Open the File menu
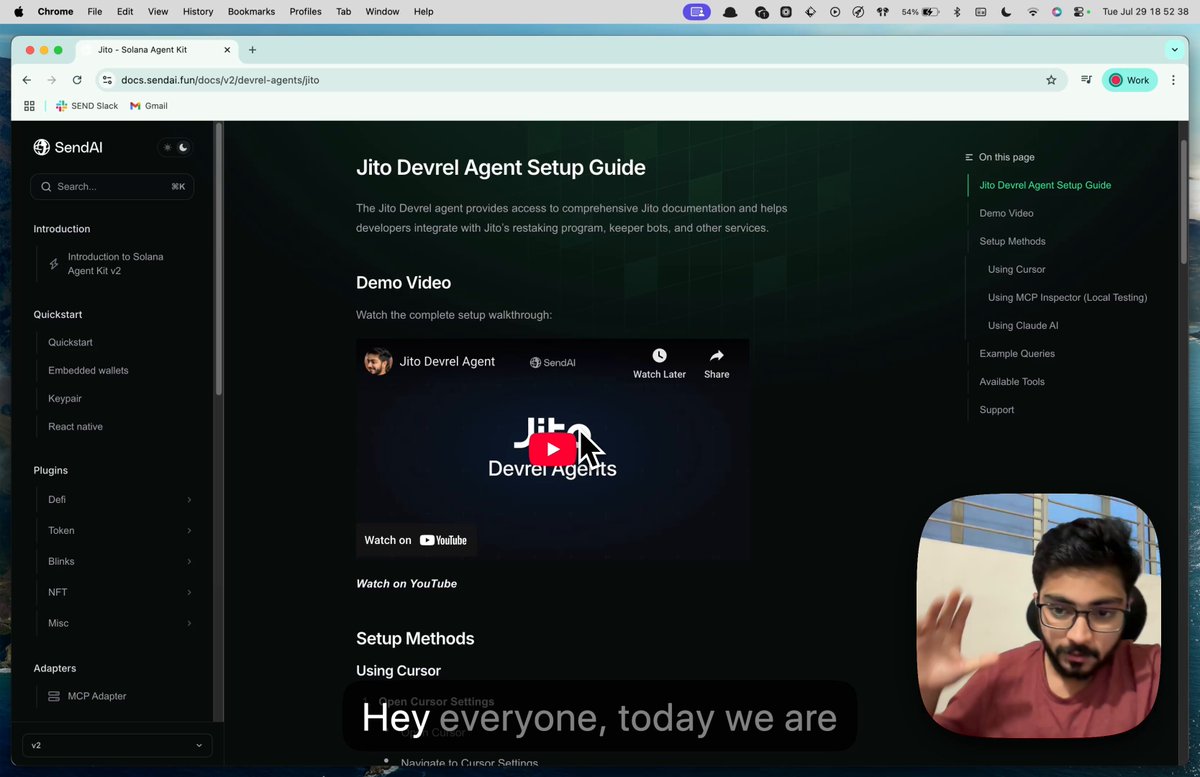The width and height of the screenshot is (1200, 777). 94,12
